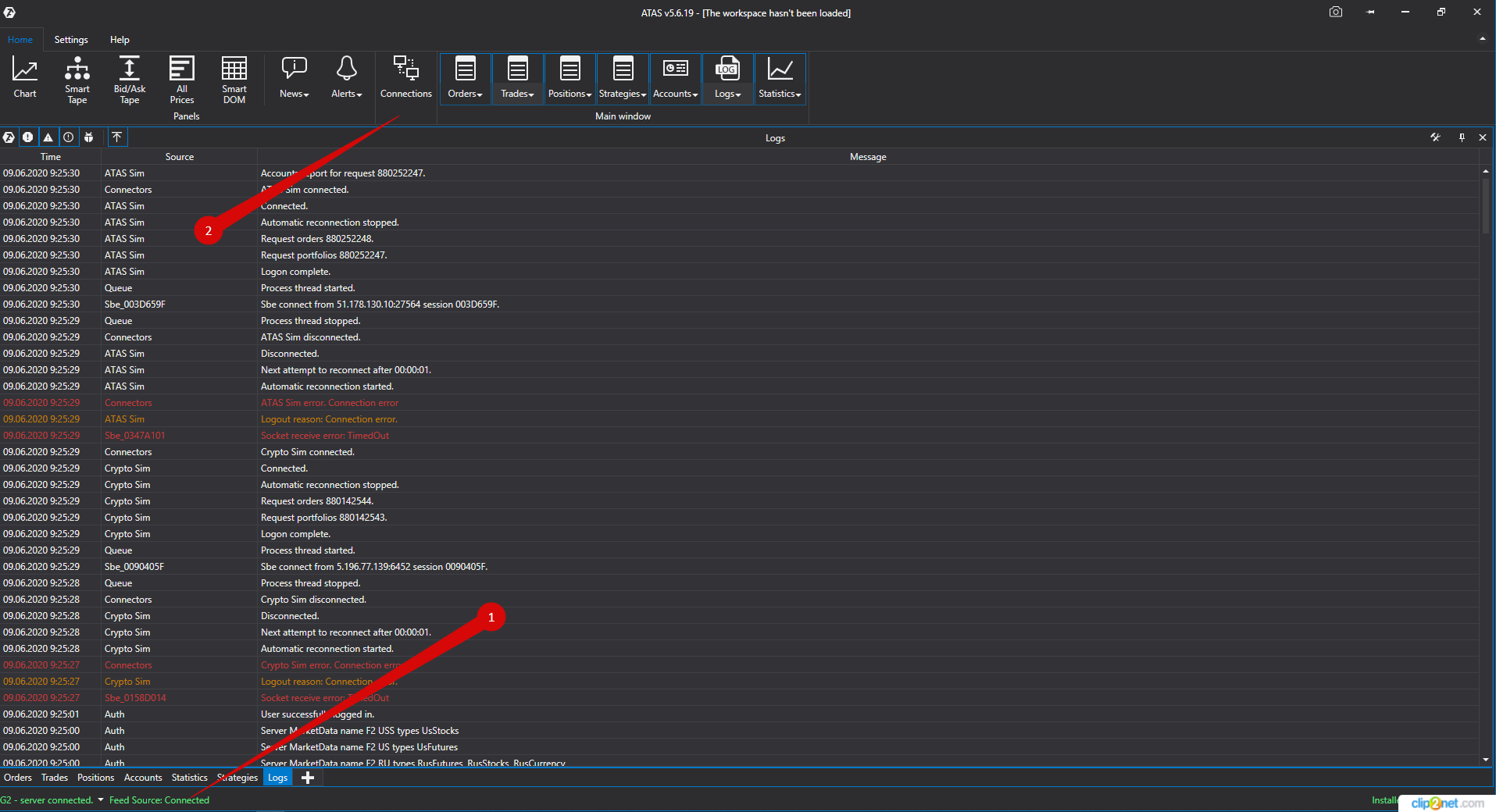Close the Logs panel

tap(1483, 137)
